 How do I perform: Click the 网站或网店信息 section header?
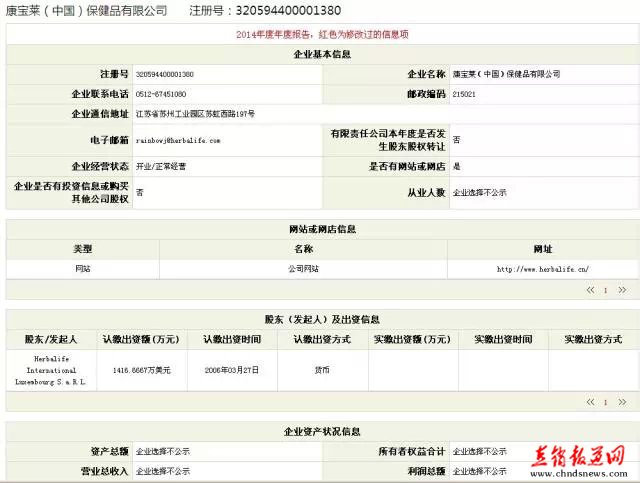click(x=322, y=229)
